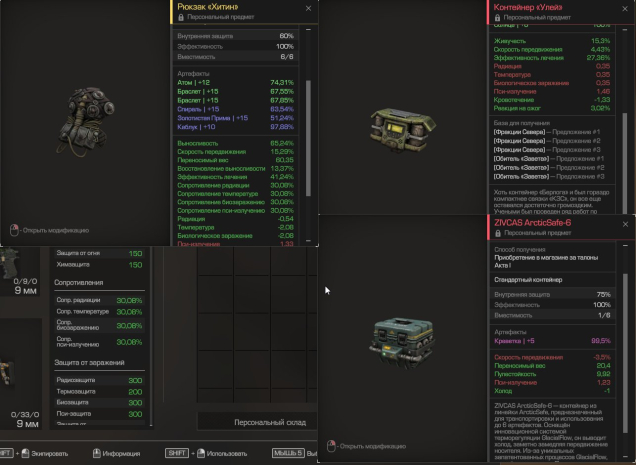
Task: Click the Атом +12 artifact entry
Action: 235,82
